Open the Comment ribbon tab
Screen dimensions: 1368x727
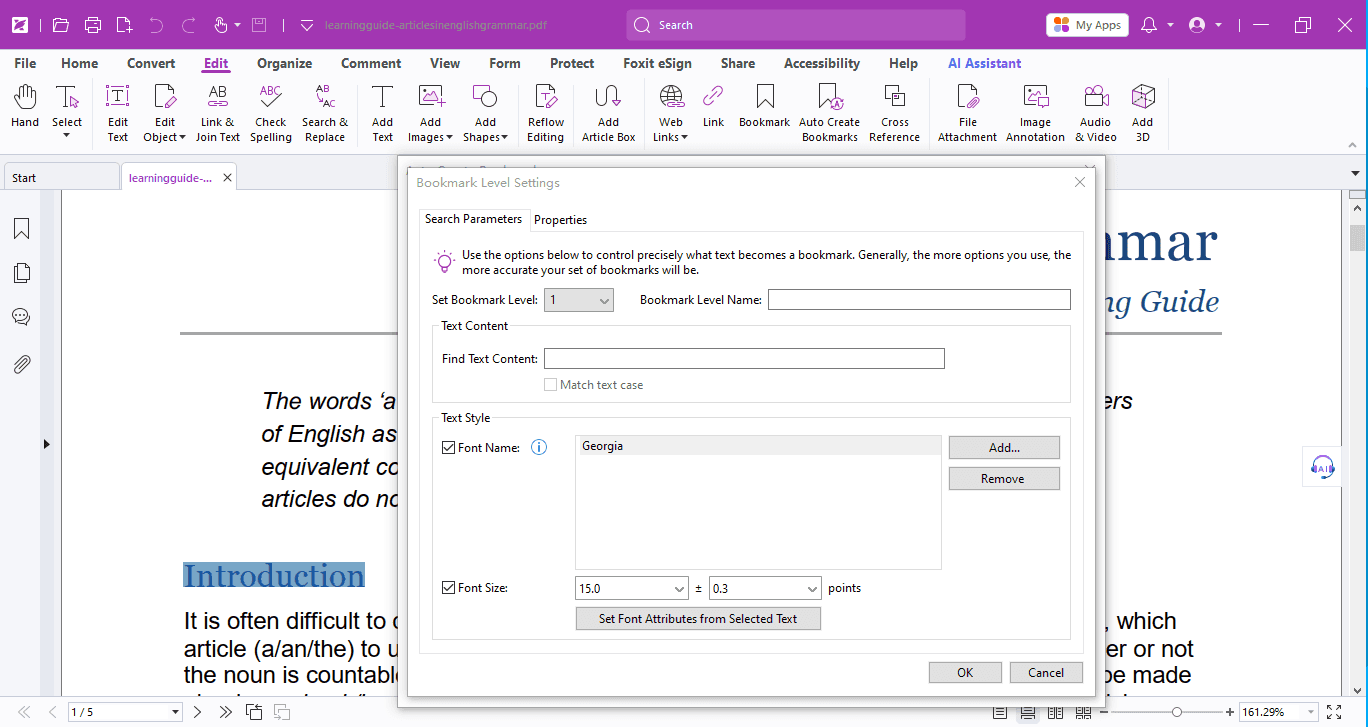click(371, 63)
